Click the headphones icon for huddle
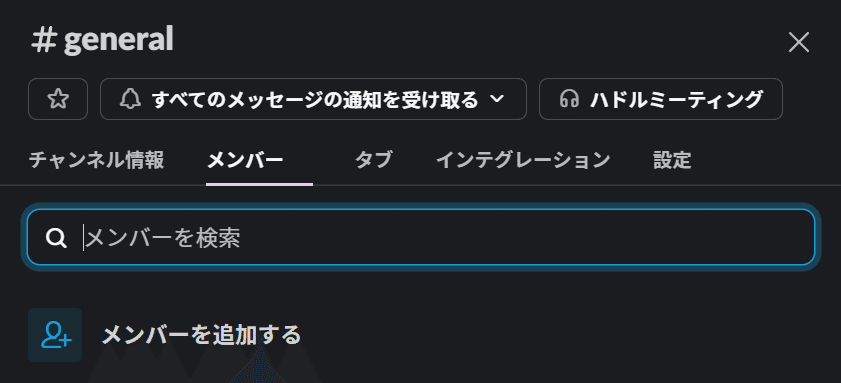Image resolution: width=841 pixels, height=383 pixels. coord(569,99)
